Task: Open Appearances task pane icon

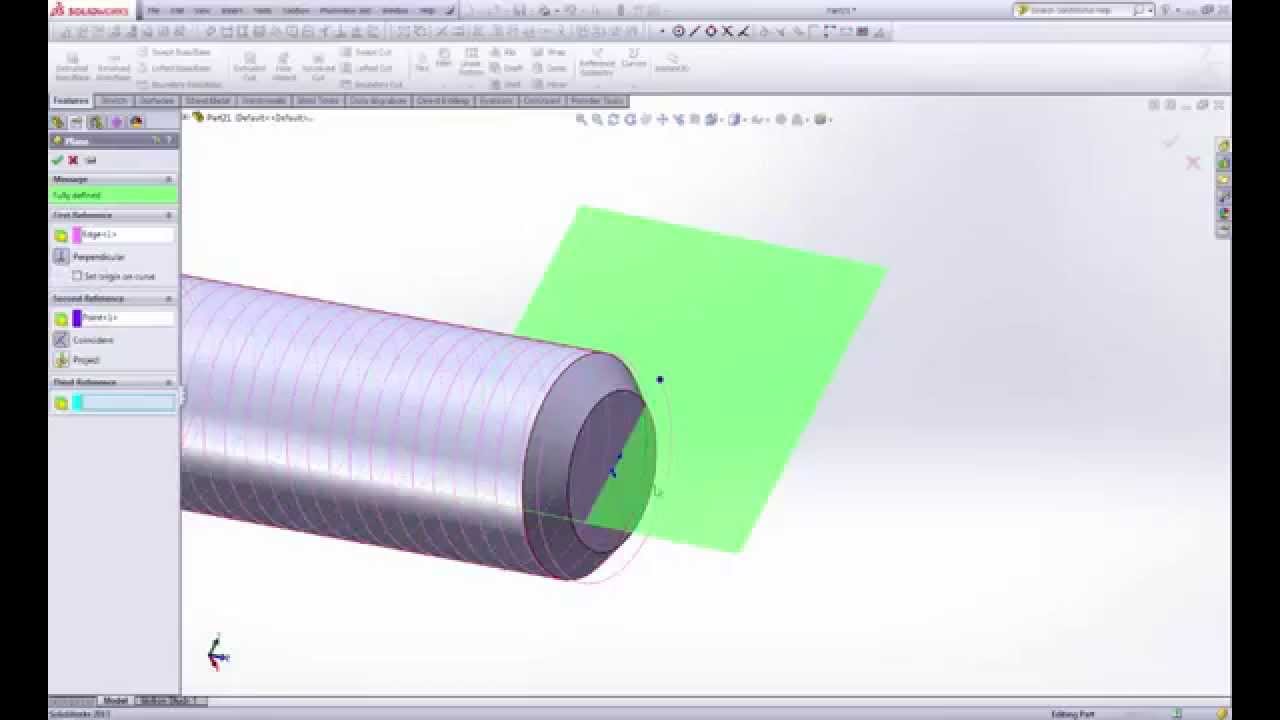Action: (1223, 214)
